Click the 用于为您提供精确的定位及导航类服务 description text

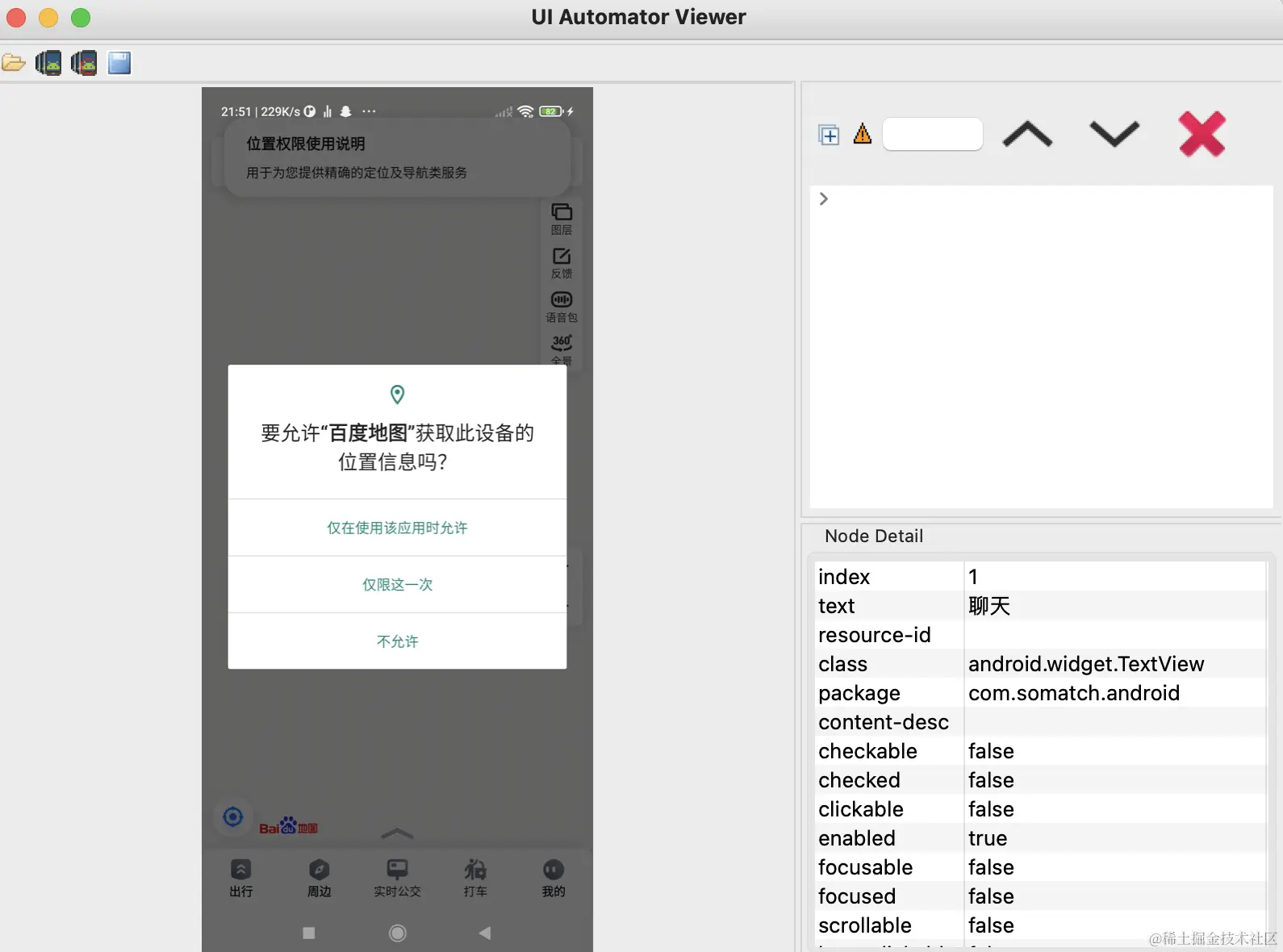pos(357,173)
